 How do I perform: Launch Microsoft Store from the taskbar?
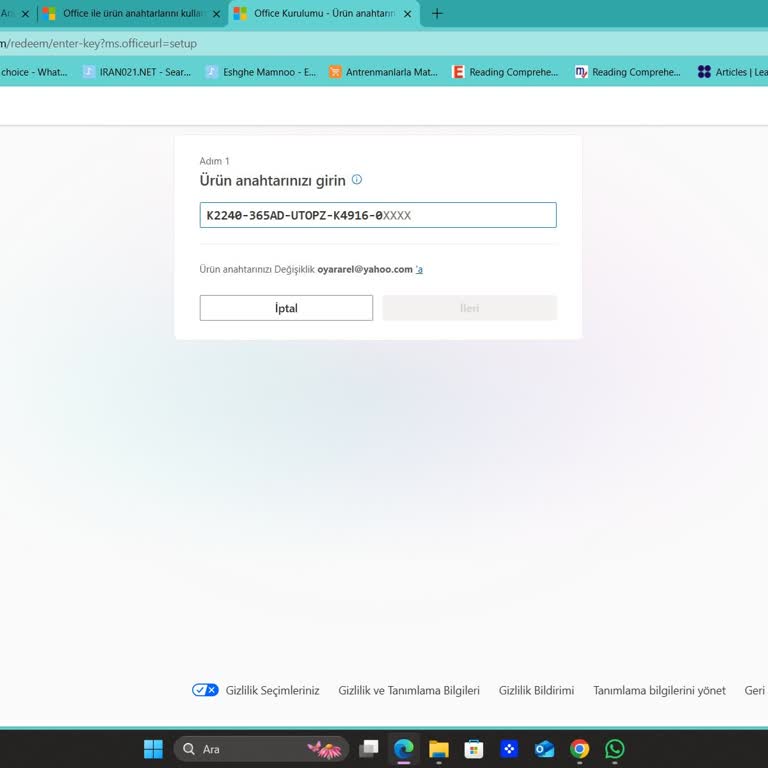(x=474, y=749)
